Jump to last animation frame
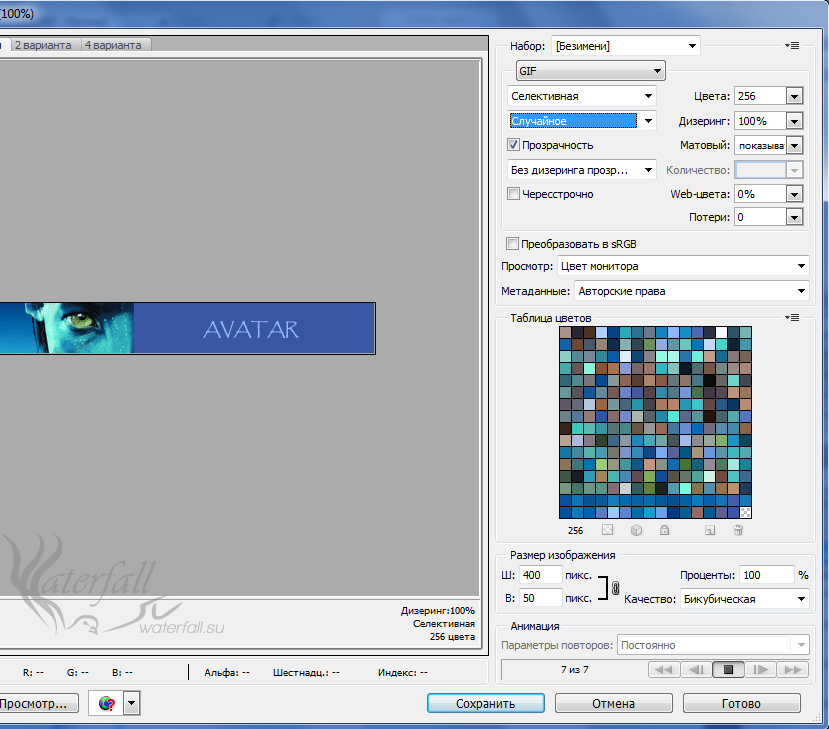Viewport: 829px width, 729px height. [793, 670]
